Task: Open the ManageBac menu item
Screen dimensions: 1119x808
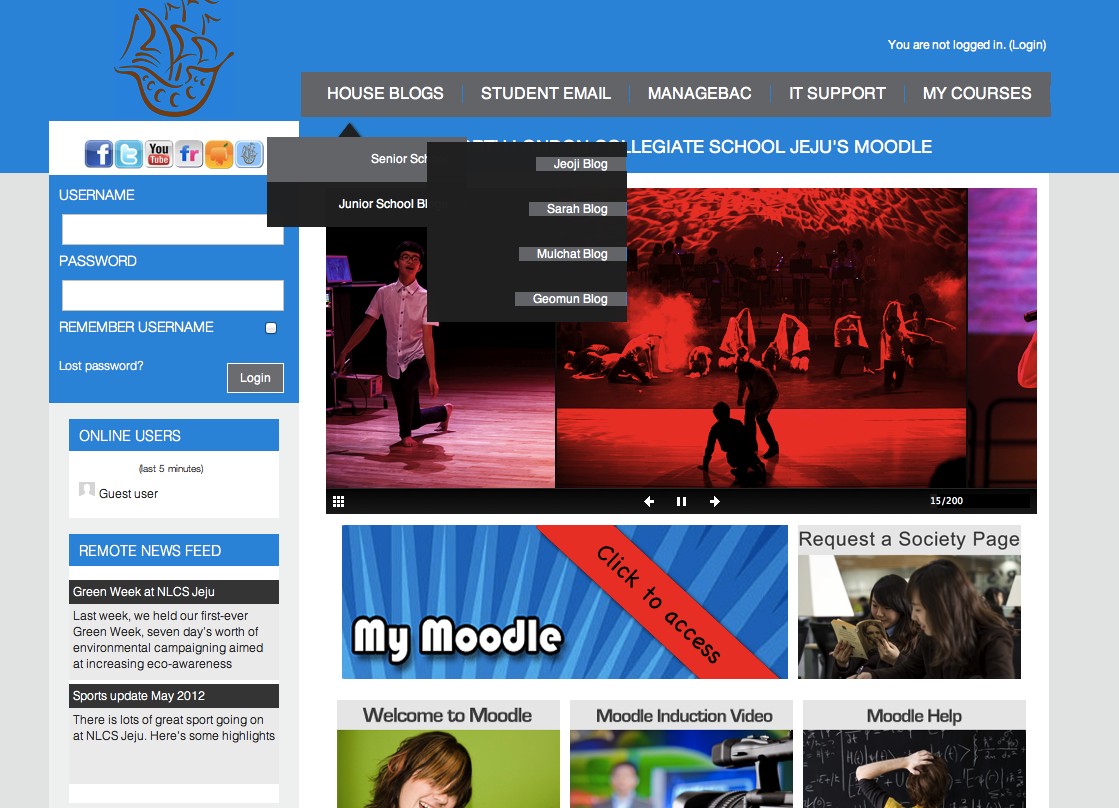Action: coord(699,94)
